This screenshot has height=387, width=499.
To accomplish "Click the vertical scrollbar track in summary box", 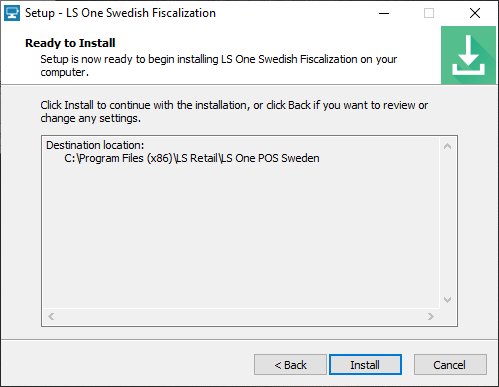I will point(448,223).
